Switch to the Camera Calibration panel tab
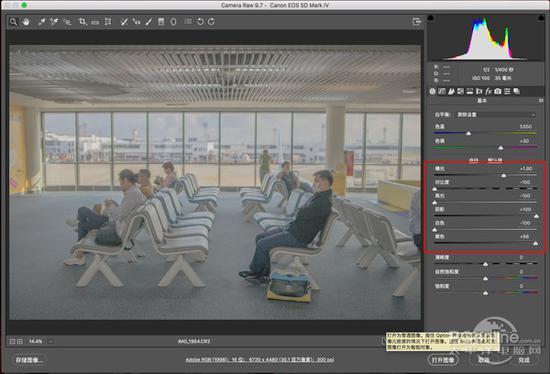 point(498,91)
